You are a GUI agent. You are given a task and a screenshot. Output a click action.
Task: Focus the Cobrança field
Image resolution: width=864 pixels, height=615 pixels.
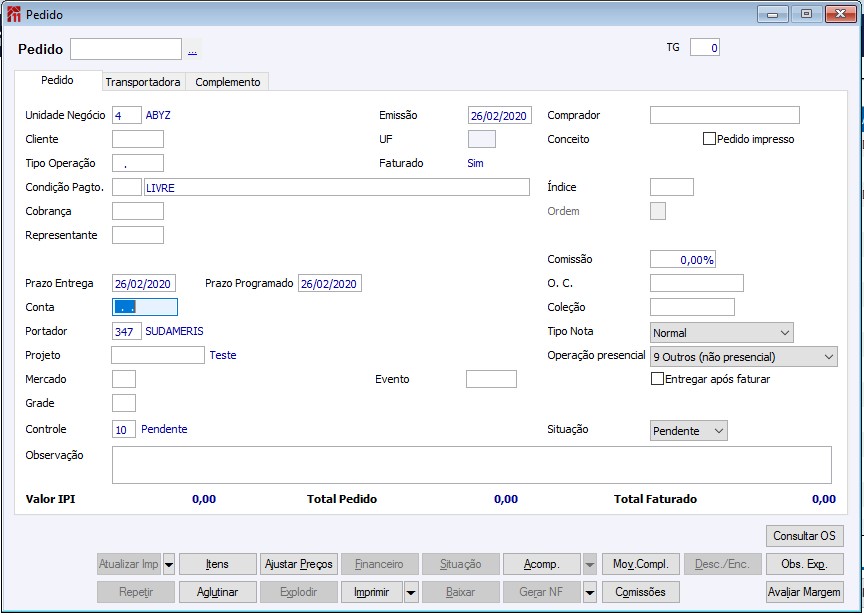138,211
